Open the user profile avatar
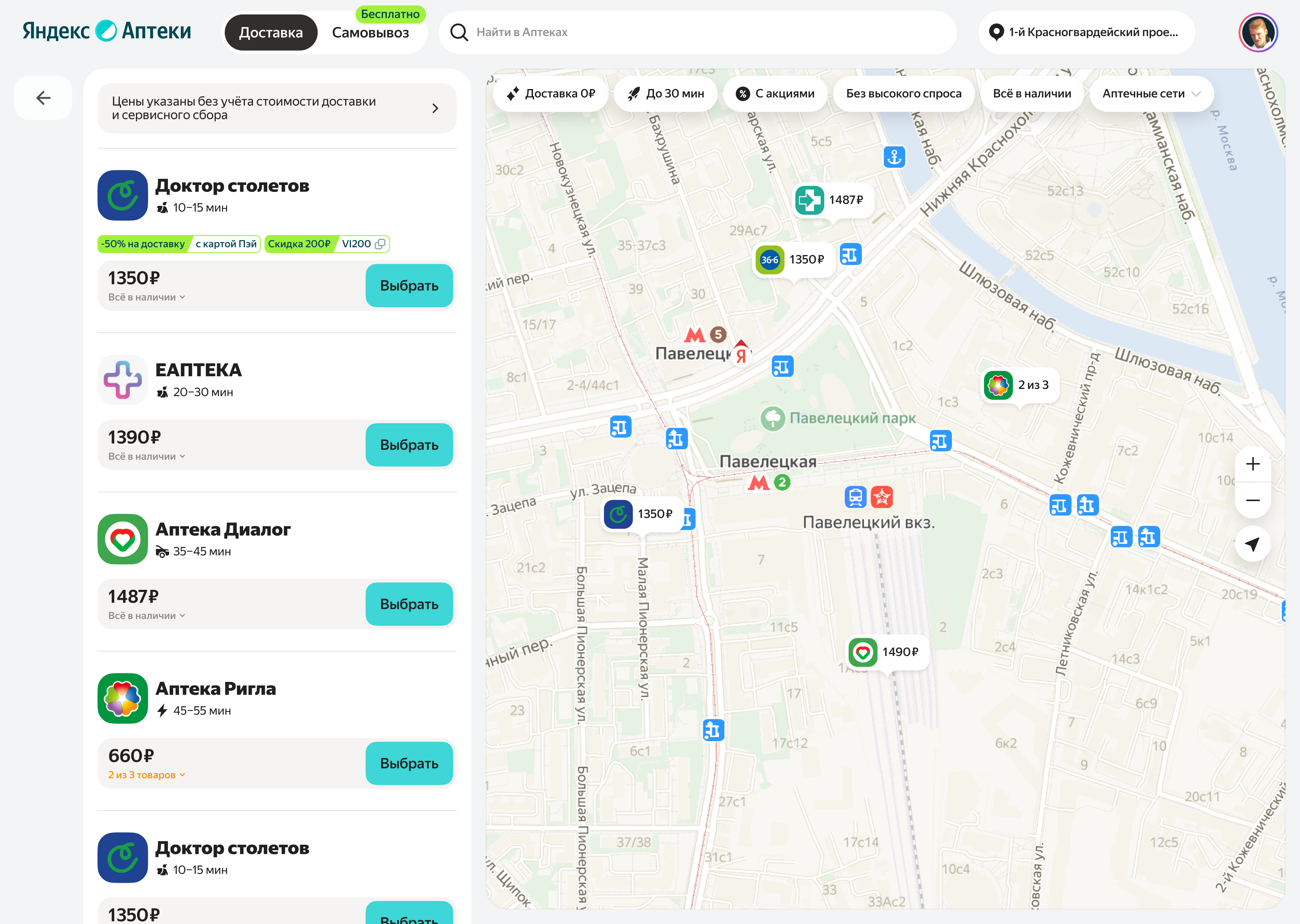1300x924 pixels. pos(1258,32)
